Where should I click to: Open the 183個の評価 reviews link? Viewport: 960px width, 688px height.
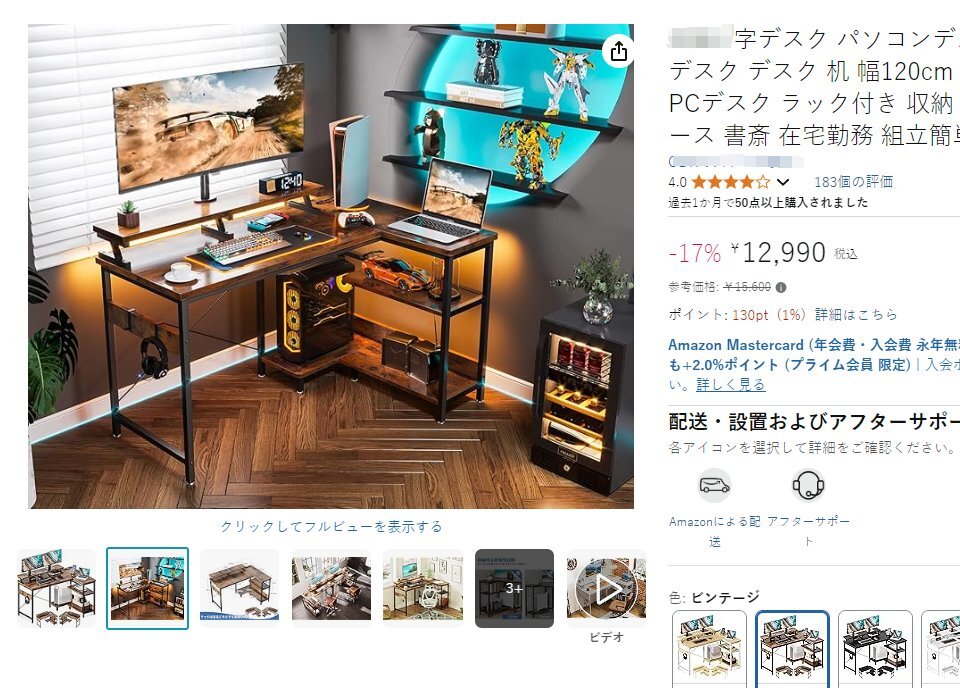[853, 182]
